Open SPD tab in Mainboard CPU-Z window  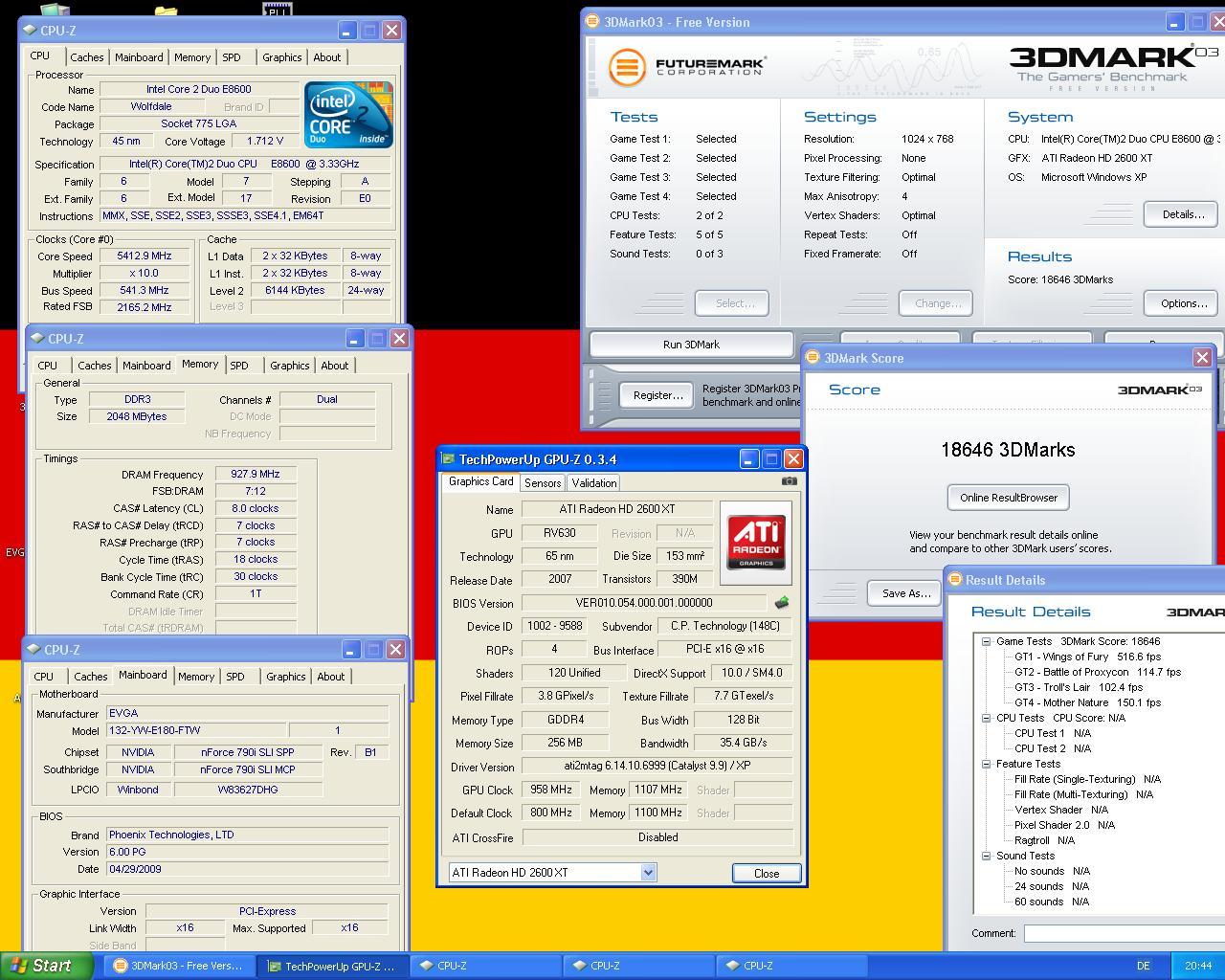235,677
